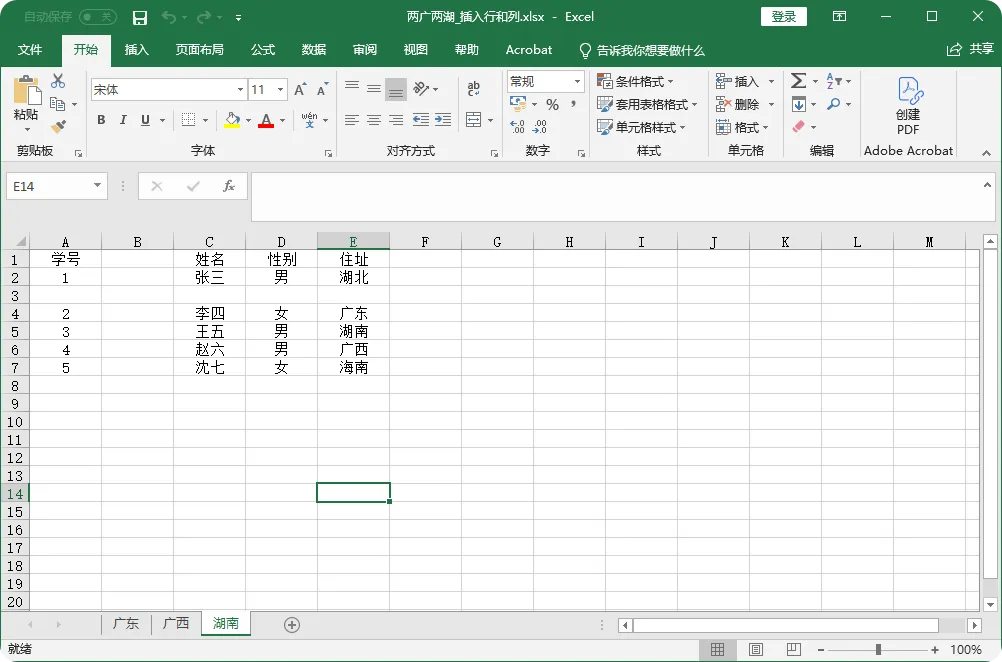
Task: Click the Save icon in title bar
Action: [139, 17]
